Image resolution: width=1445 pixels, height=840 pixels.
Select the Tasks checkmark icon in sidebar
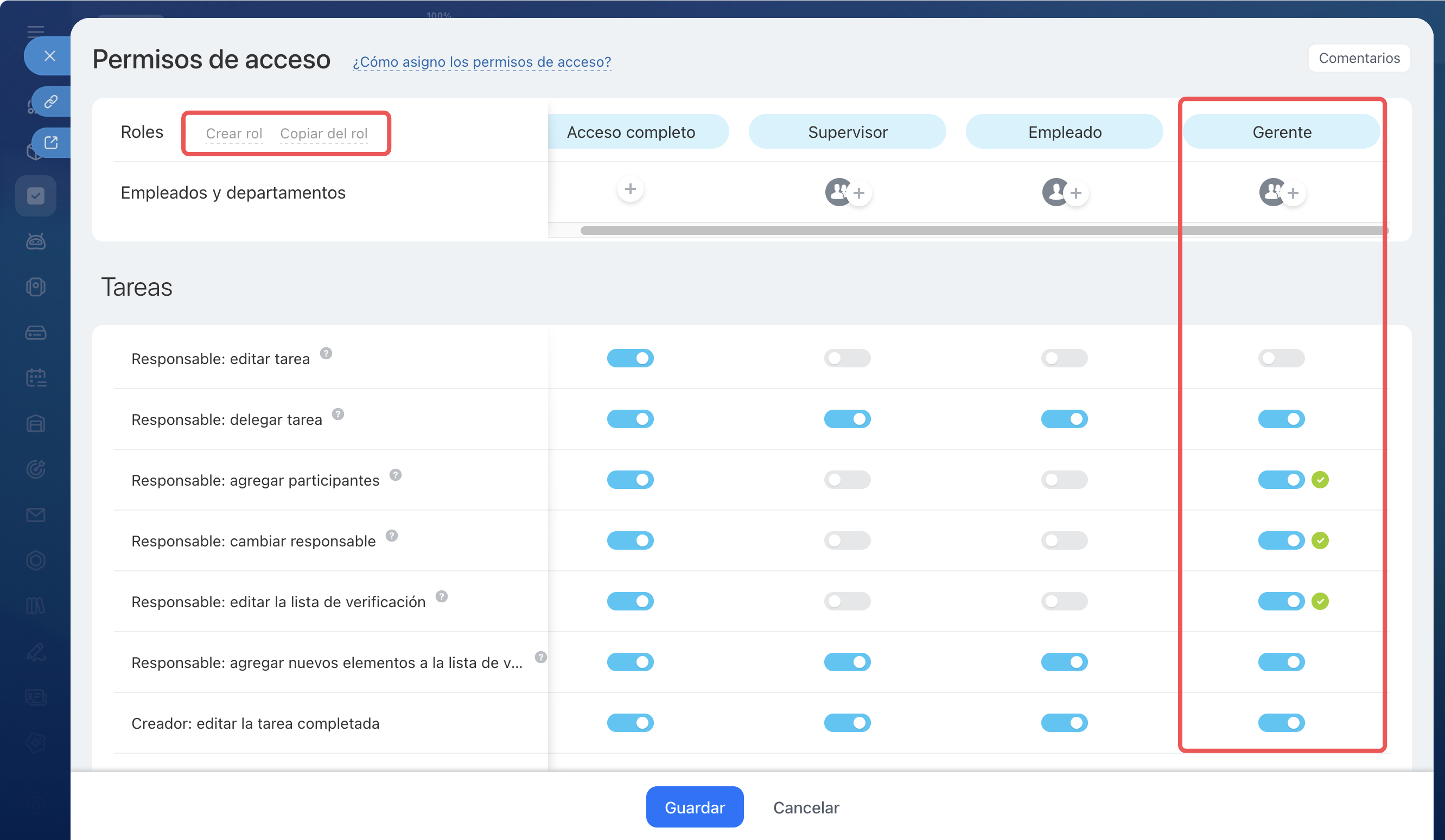[36, 195]
